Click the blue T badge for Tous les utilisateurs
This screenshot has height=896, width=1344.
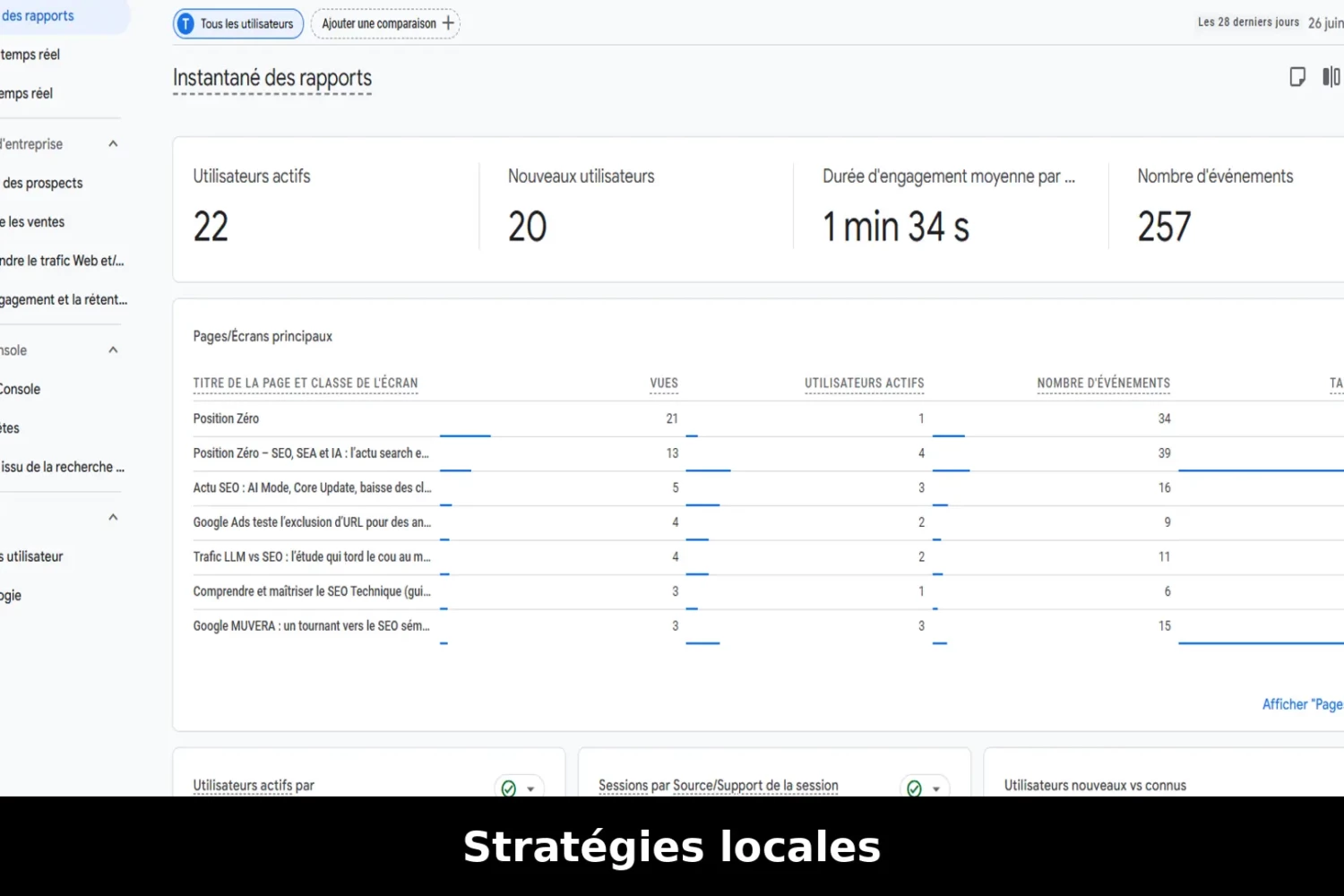pos(185,24)
